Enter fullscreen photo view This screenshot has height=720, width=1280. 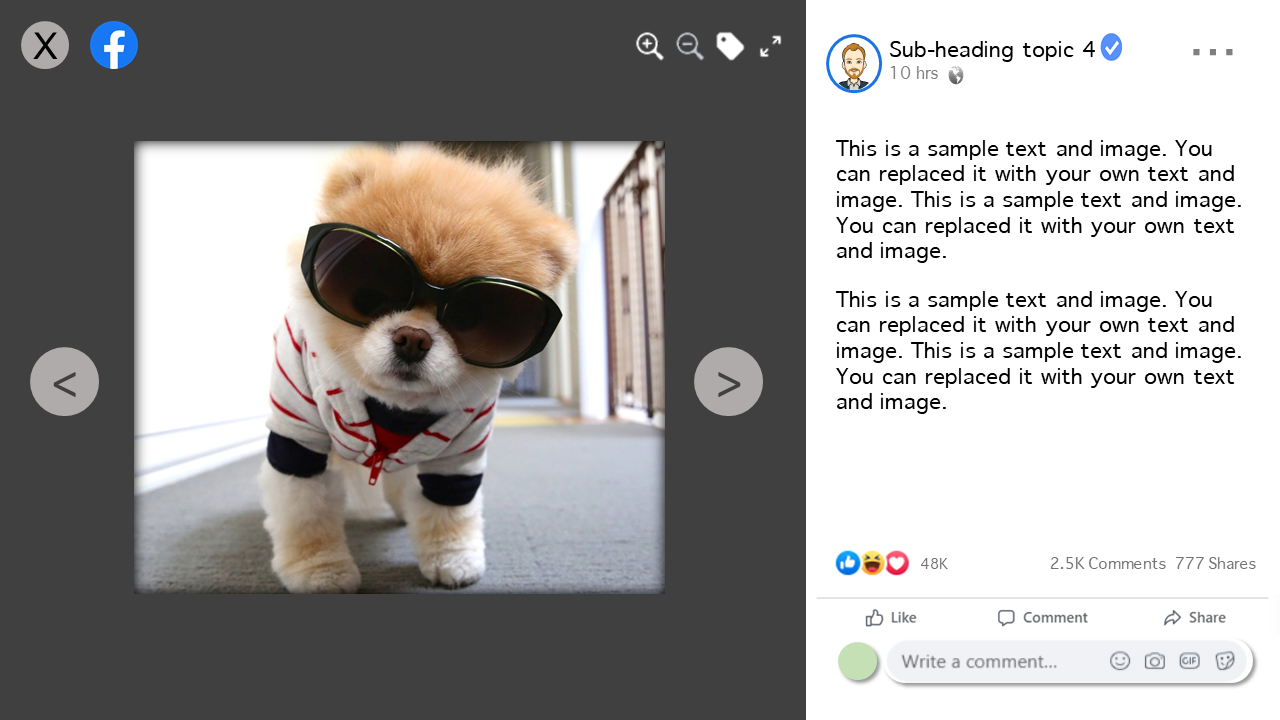(770, 46)
